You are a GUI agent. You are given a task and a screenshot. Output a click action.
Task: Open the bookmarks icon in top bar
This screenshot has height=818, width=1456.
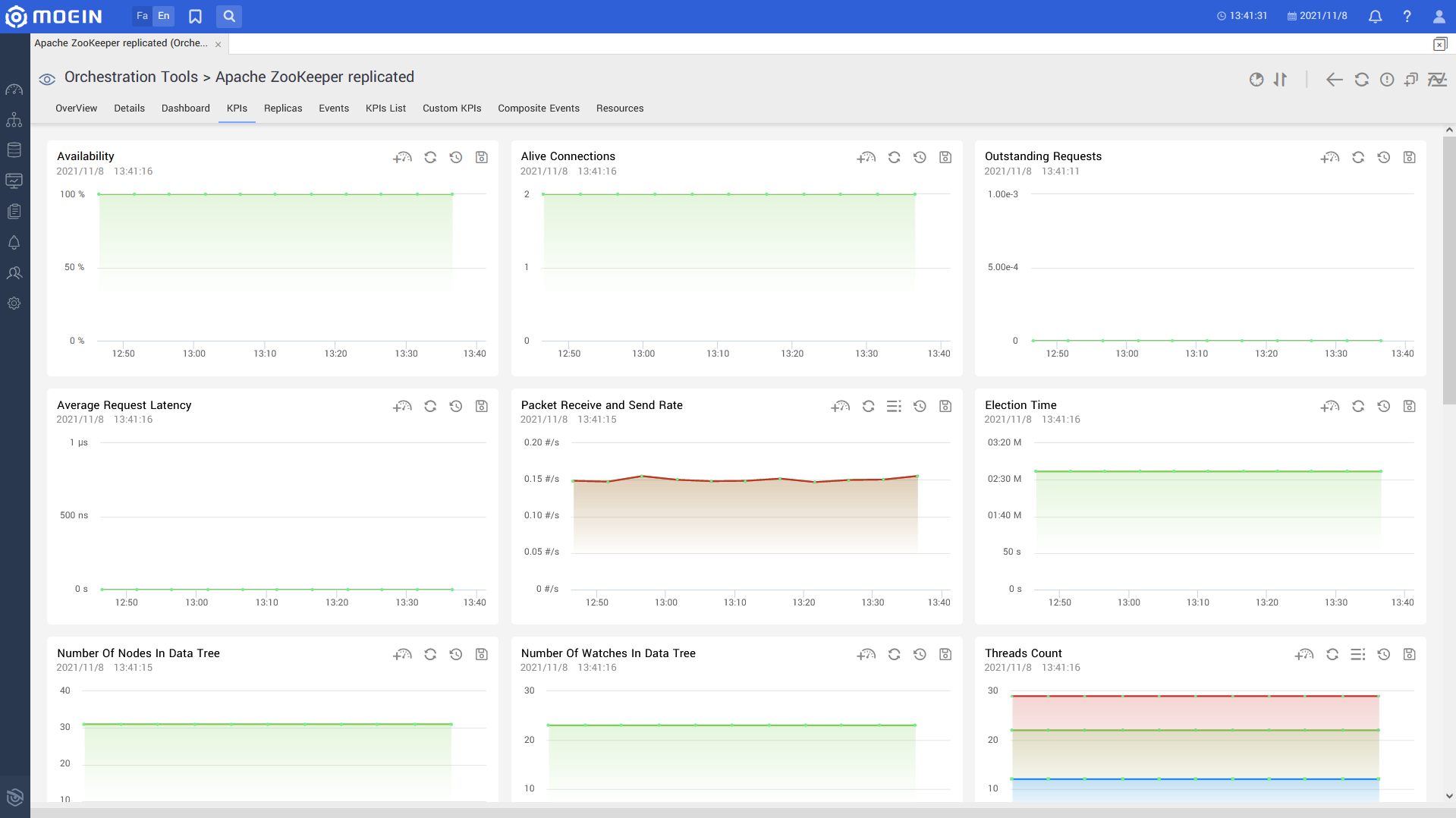coord(195,16)
